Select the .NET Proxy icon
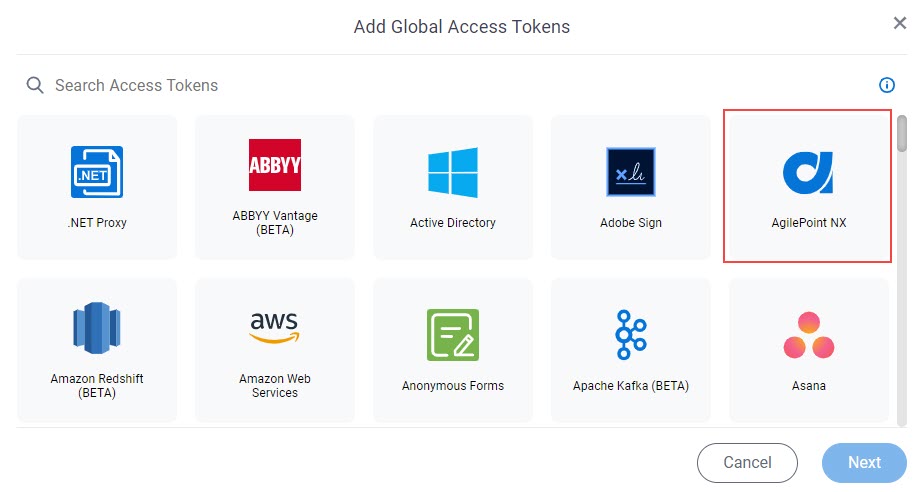 [x=97, y=172]
